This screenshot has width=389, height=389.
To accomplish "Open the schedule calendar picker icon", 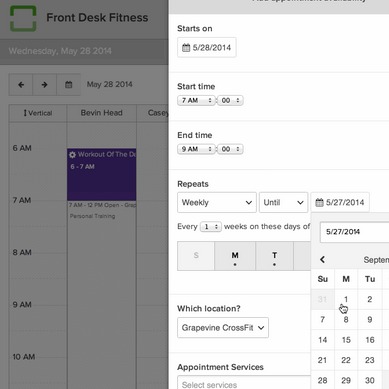I will pyautogui.click(x=68, y=85).
